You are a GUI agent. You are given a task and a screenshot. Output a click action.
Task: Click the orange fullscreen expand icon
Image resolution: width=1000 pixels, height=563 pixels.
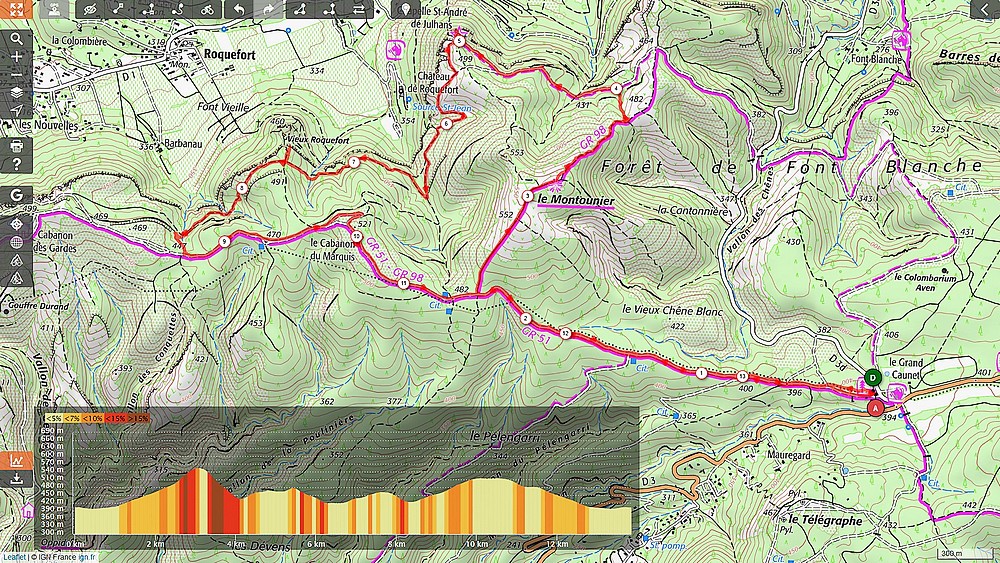point(16,9)
